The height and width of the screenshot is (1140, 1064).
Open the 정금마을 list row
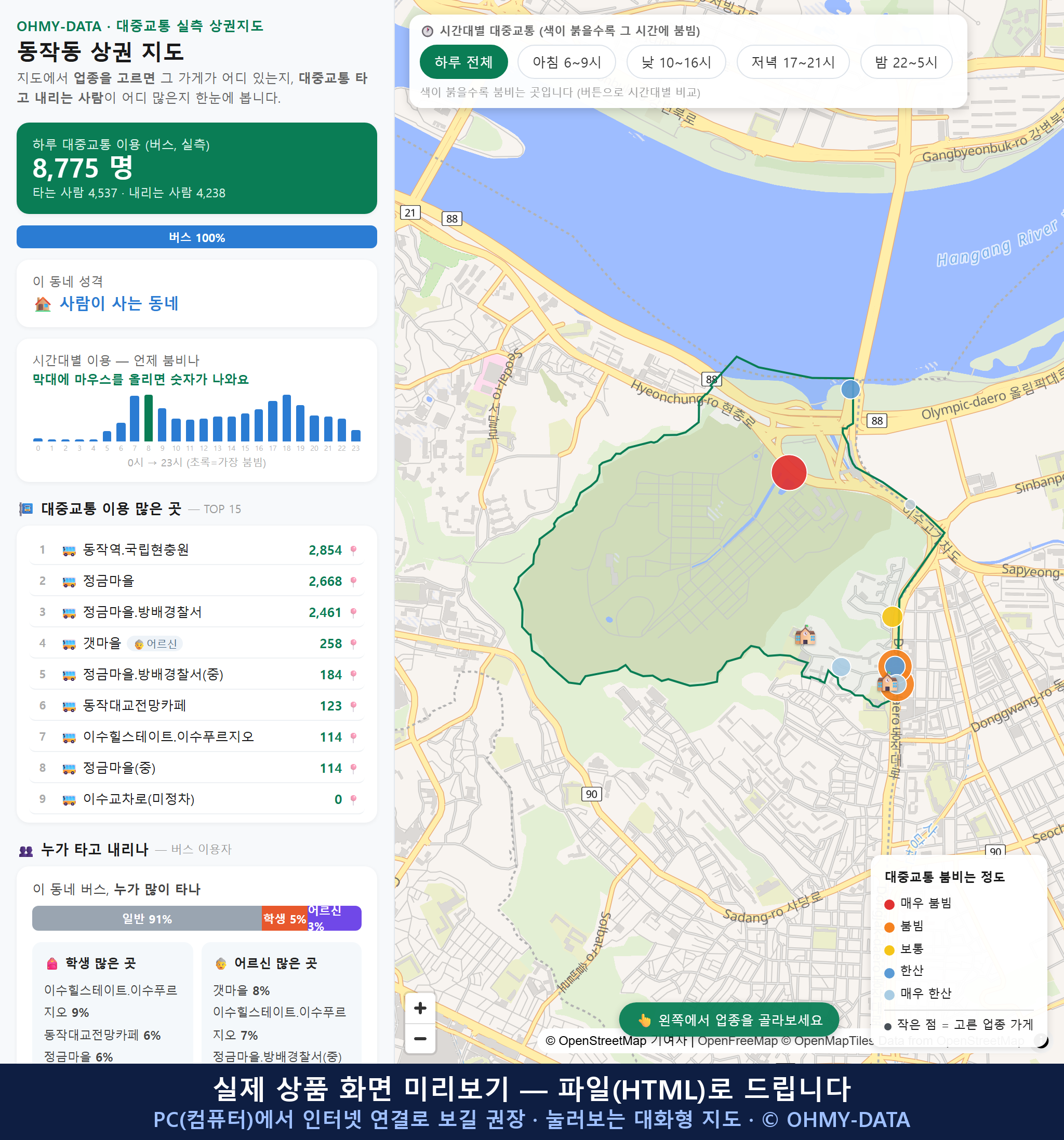197,581
